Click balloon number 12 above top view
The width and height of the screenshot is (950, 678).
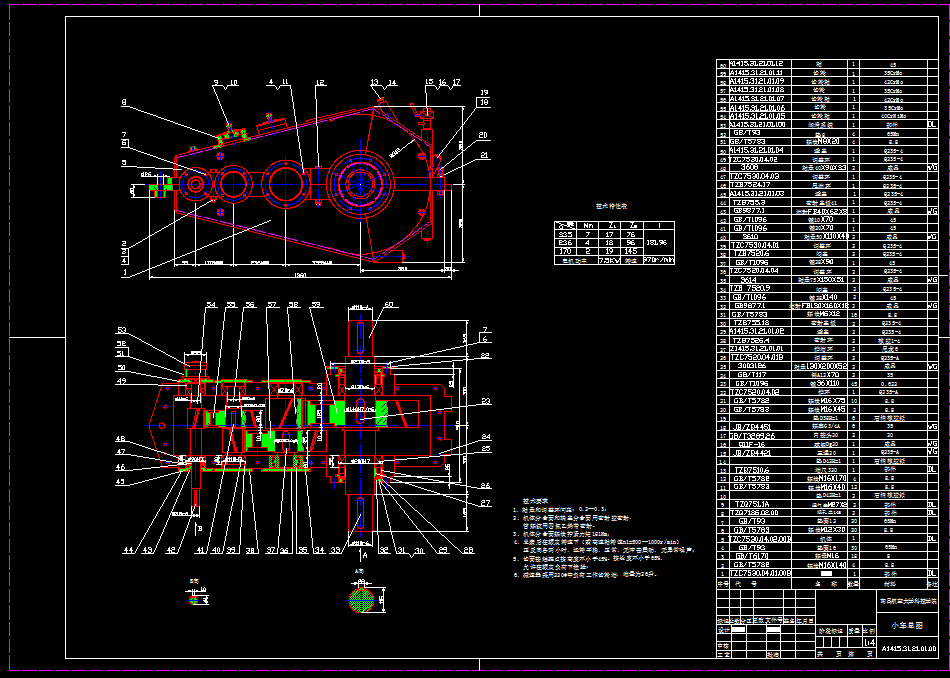(x=320, y=83)
